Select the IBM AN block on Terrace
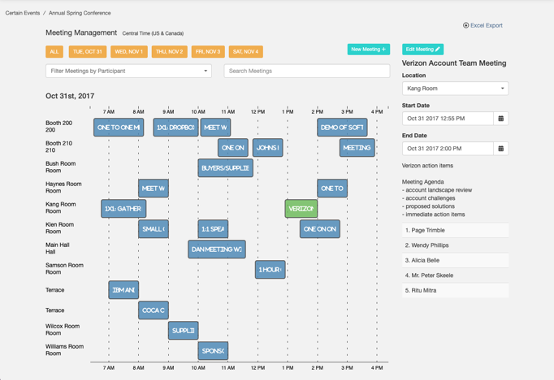The height and width of the screenshot is (380, 554). [x=123, y=290]
